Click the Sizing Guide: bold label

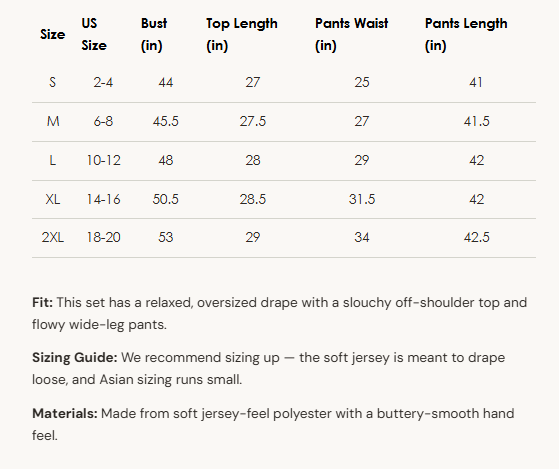[75, 357]
